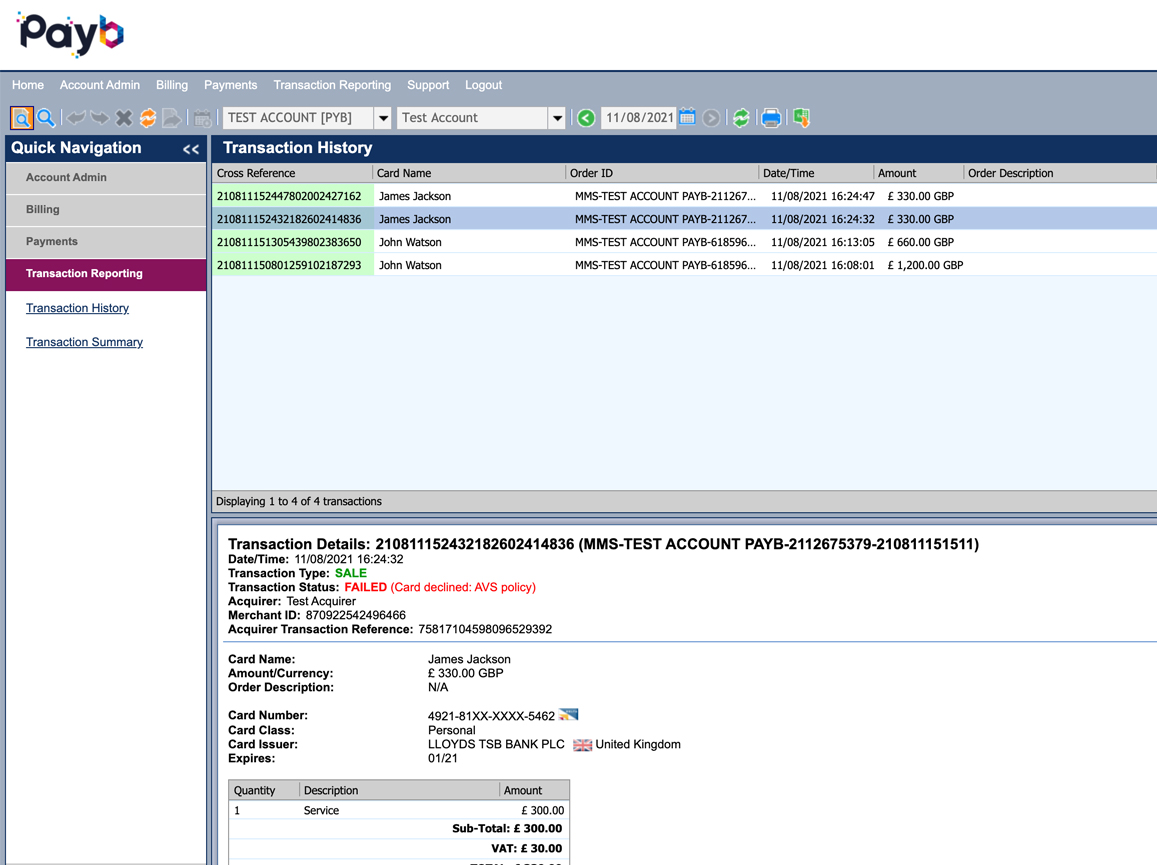Open the Support menu
The height and width of the screenshot is (865, 1157).
[428, 85]
